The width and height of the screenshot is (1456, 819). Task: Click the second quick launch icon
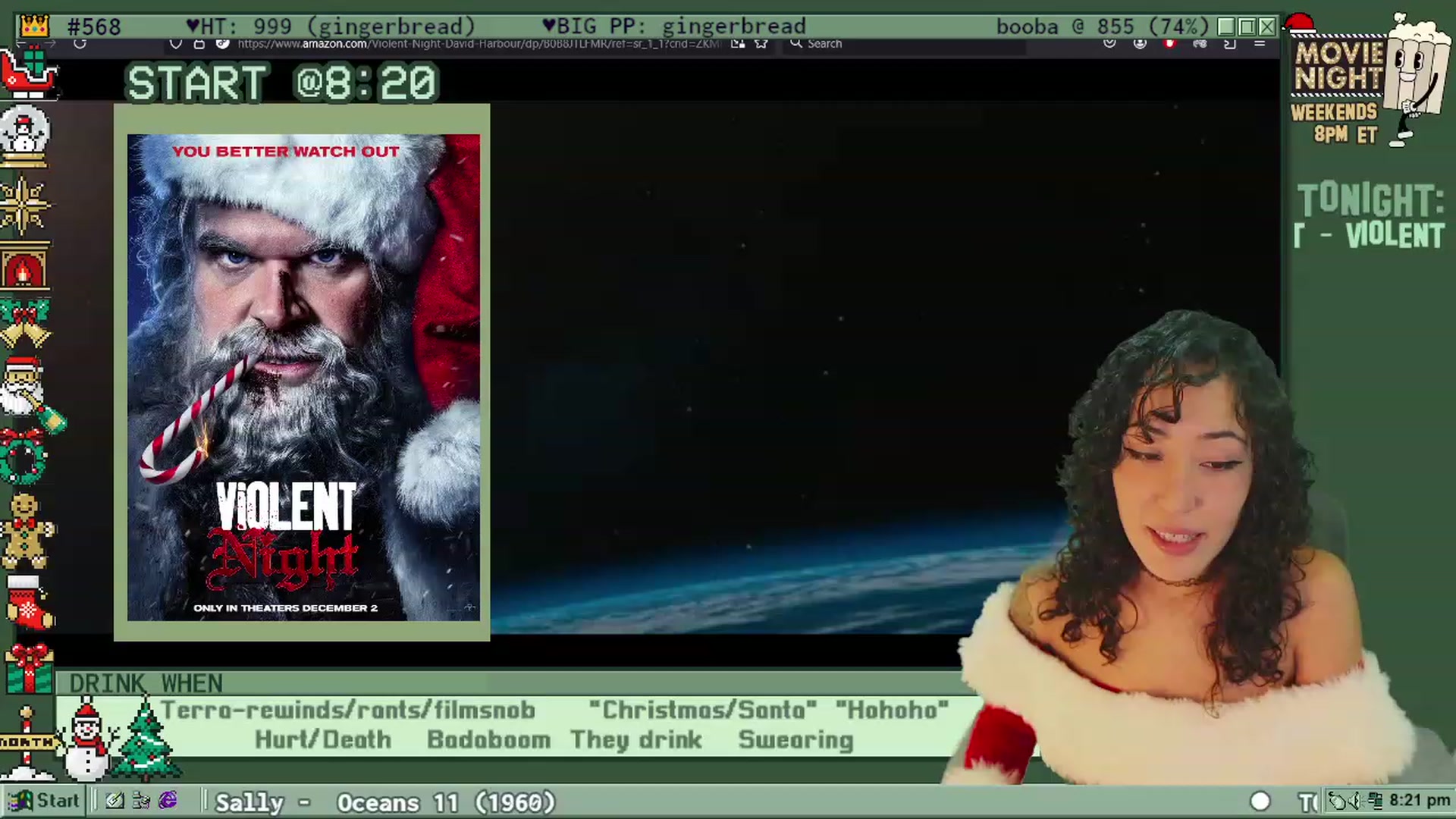tap(141, 801)
